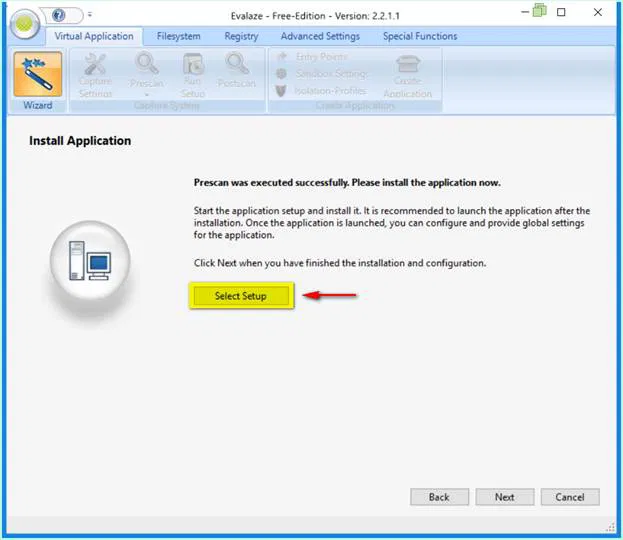Open Isolation-Profiles option
Image resolution: width=623 pixels, height=540 pixels.
321,91
